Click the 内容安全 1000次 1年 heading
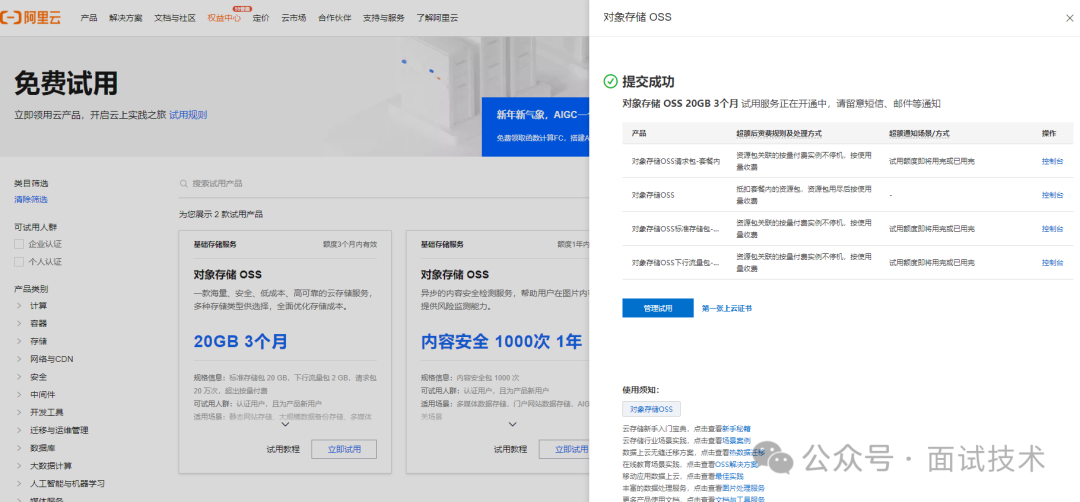The height and width of the screenshot is (502, 1080). [501, 341]
